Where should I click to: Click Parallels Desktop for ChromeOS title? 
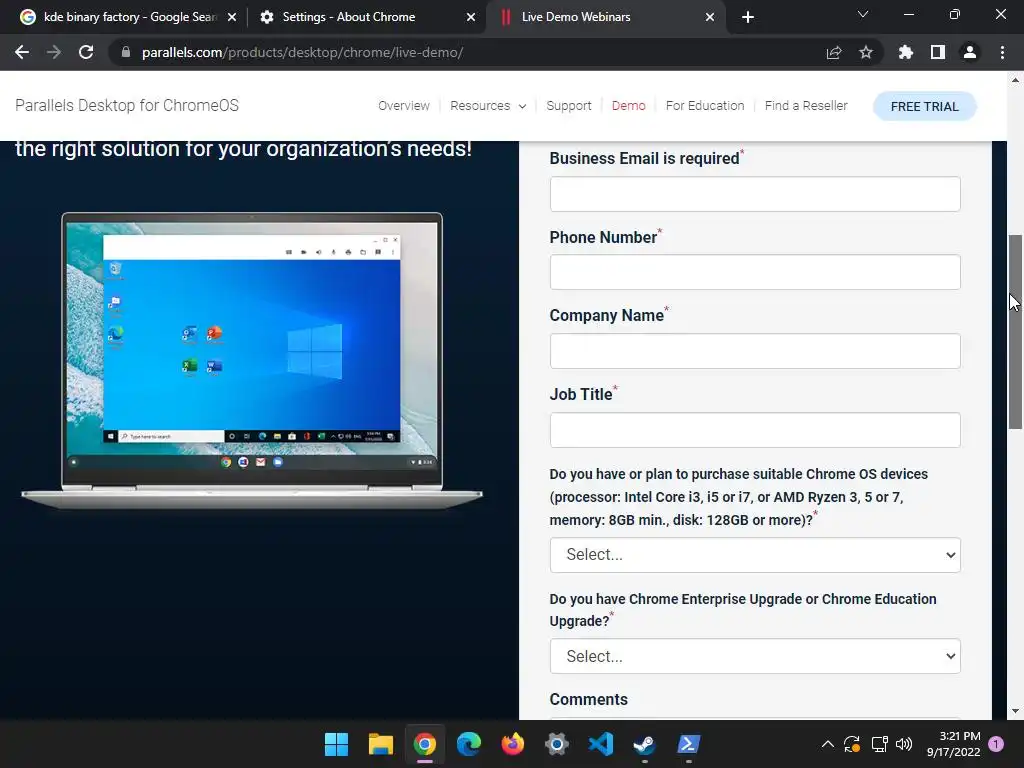(x=127, y=105)
